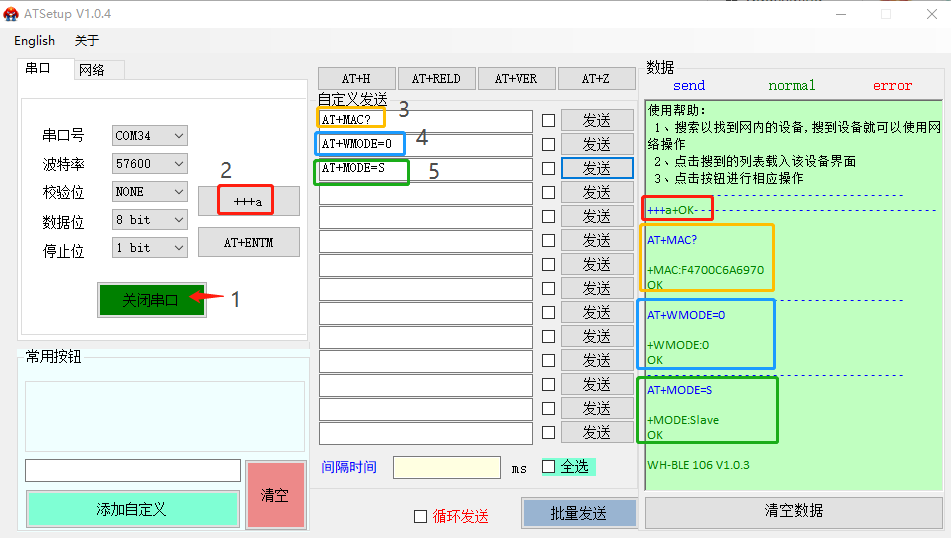Click the AT+ENTM button
The height and width of the screenshot is (538, 951).
[x=248, y=242]
